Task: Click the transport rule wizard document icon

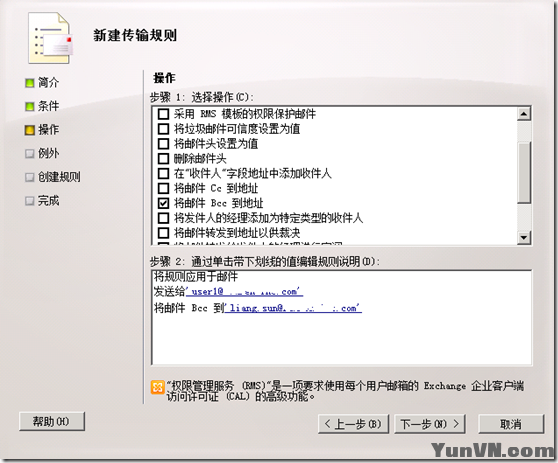Action: [x=51, y=38]
